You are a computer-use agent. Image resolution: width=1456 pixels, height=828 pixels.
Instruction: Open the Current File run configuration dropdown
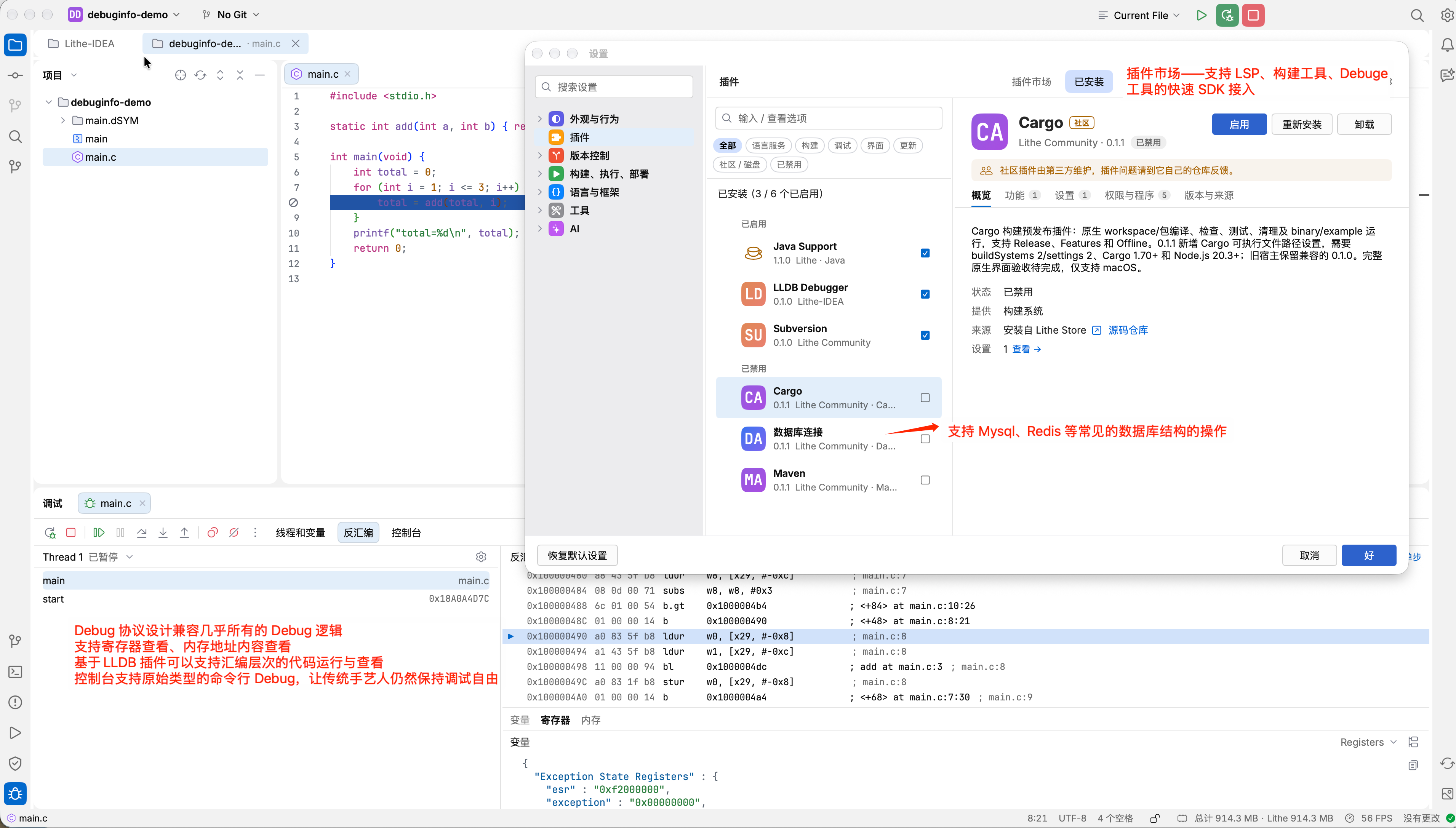tap(1139, 15)
